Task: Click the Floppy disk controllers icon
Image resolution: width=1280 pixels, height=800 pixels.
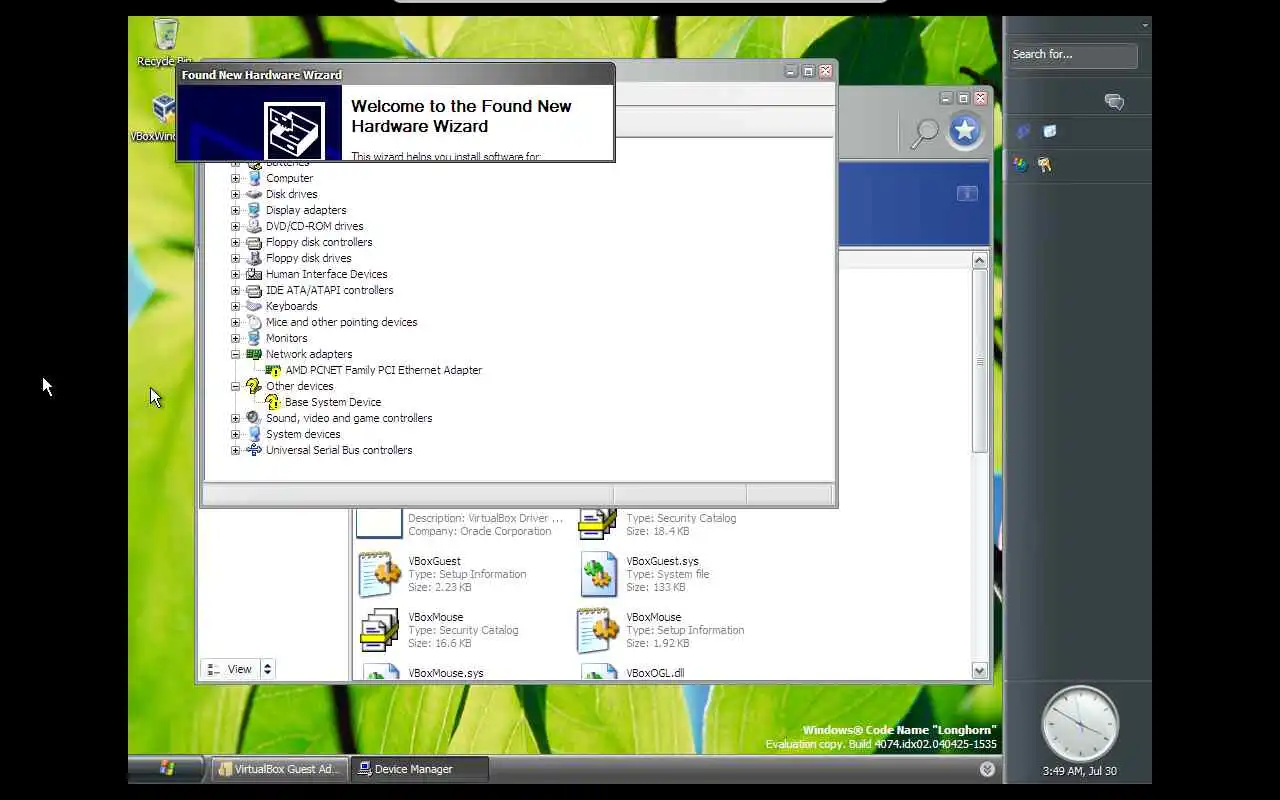Action: point(254,242)
